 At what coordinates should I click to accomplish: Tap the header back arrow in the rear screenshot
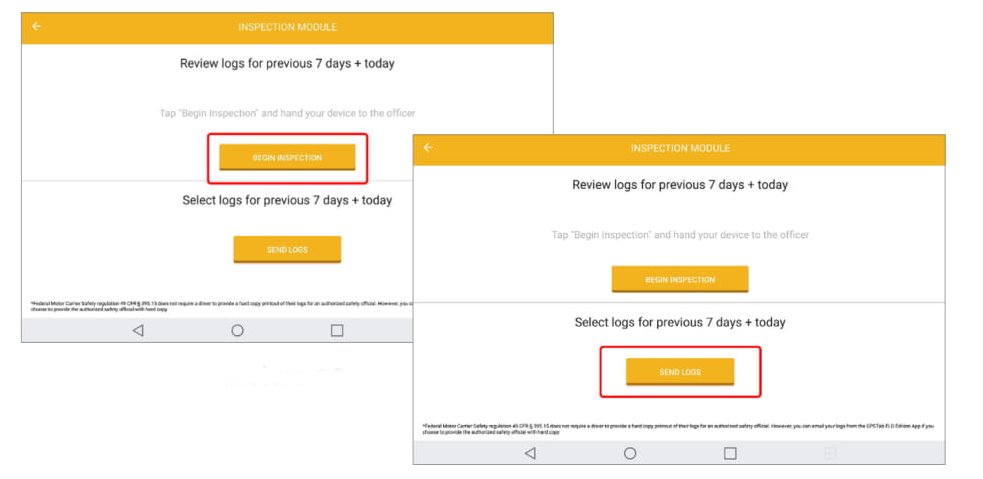coord(36,26)
